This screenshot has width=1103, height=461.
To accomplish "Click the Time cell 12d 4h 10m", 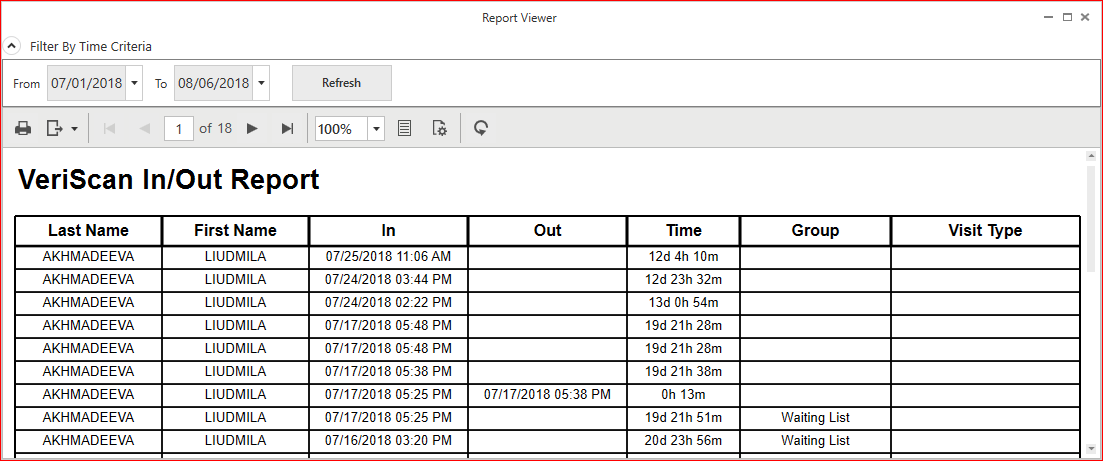I will pos(684,257).
